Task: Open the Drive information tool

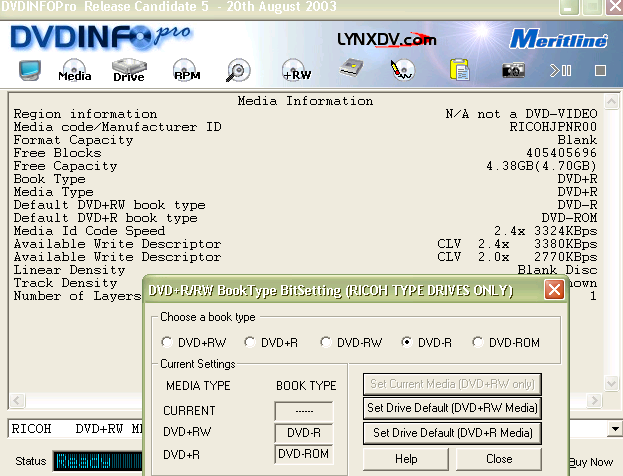Action: click(x=129, y=70)
